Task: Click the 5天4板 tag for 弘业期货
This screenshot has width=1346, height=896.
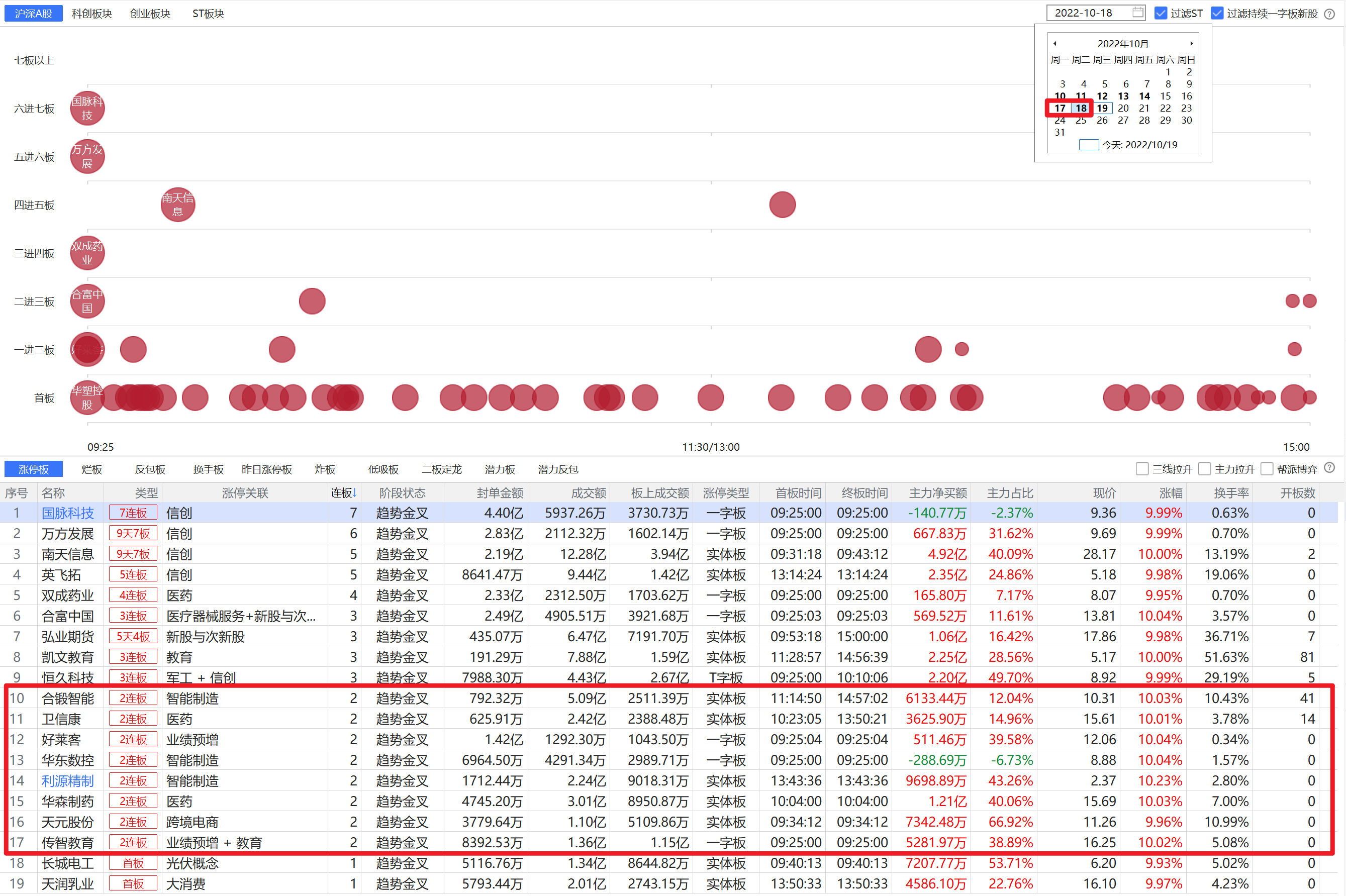Action: tap(133, 637)
